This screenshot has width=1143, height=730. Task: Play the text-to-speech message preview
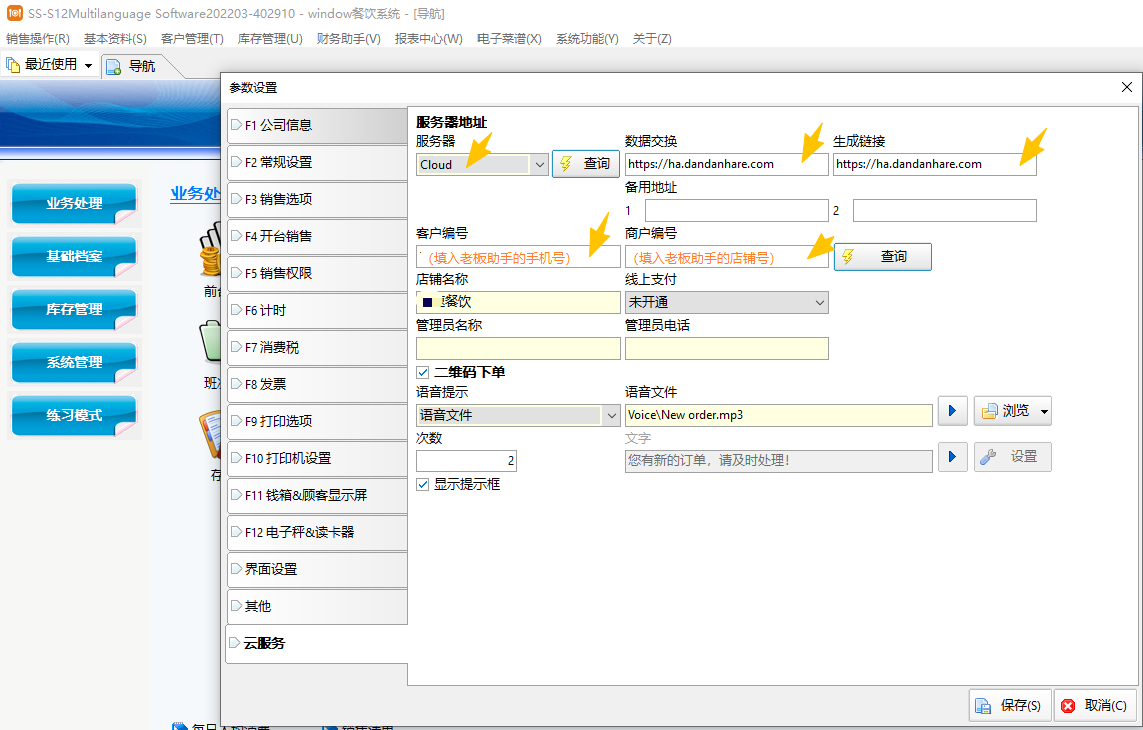952,457
